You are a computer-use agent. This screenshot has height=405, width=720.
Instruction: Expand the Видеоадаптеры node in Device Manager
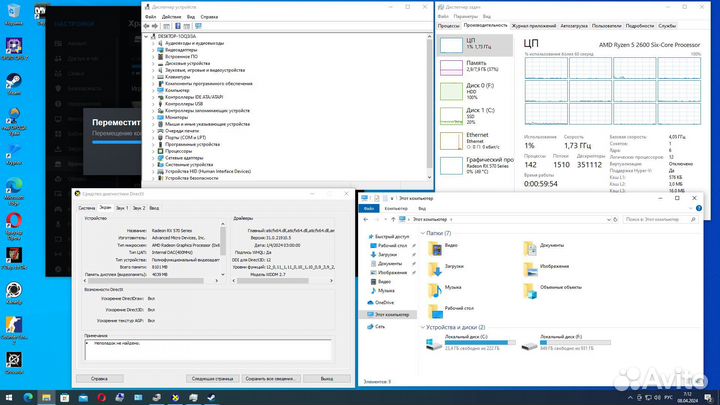coord(153,50)
